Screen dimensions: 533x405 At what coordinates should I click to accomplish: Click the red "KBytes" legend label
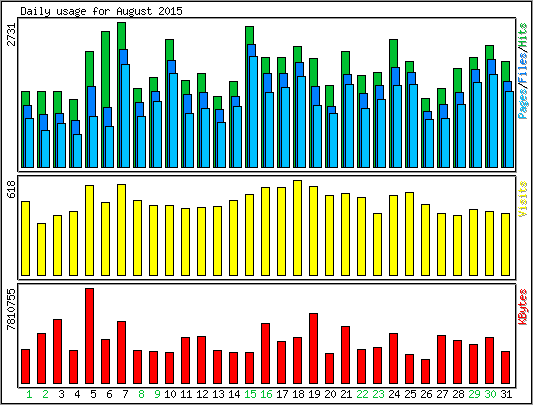(523, 307)
